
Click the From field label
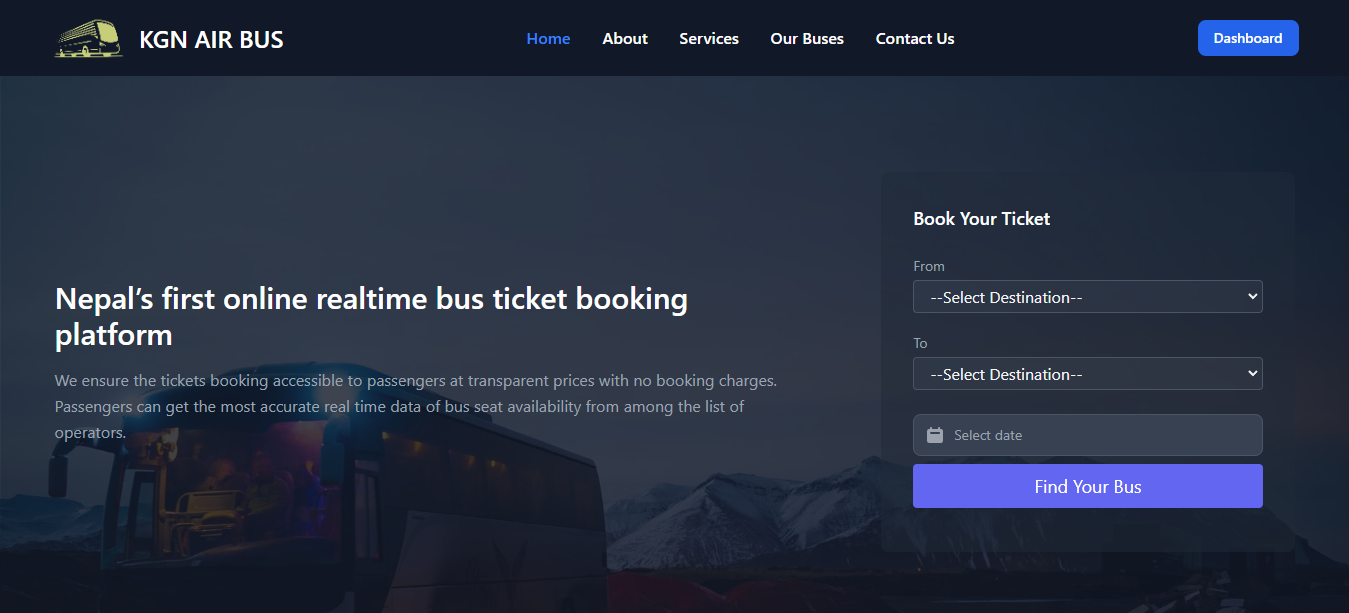[x=929, y=266]
